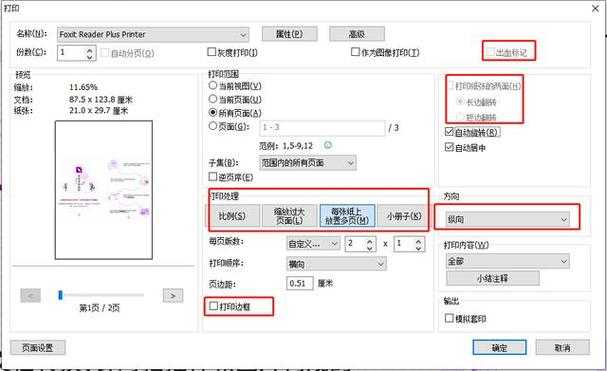Select the 小册子(K) booklet button

[403, 216]
